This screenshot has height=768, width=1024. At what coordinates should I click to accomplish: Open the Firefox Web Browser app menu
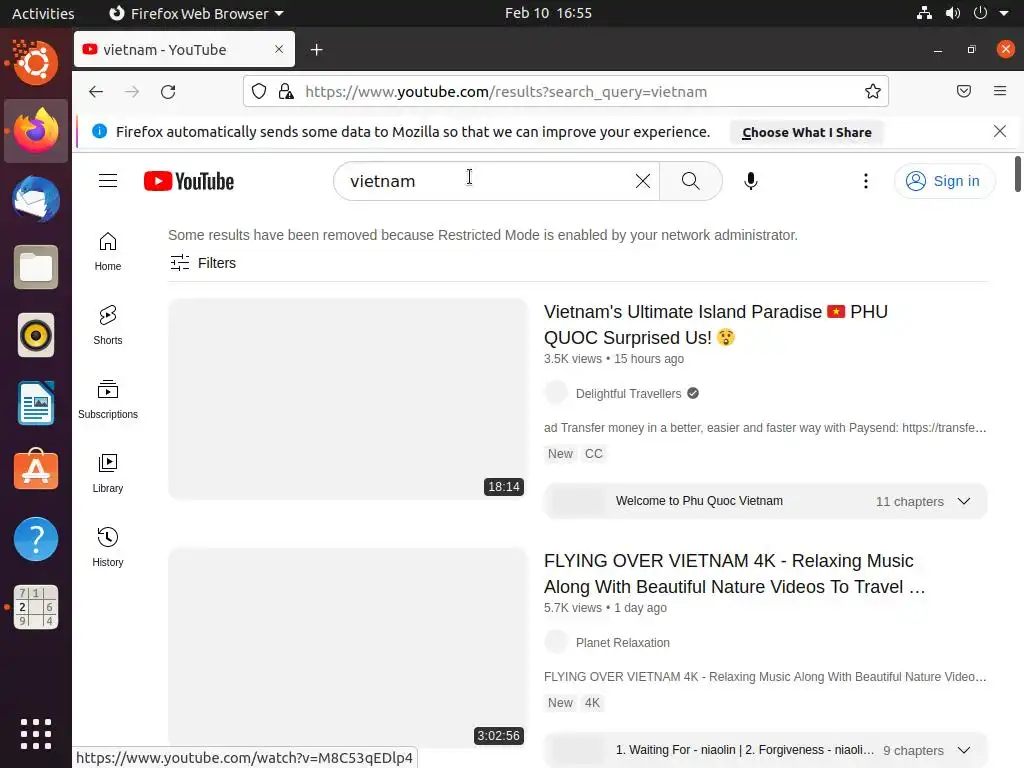pos(196,13)
